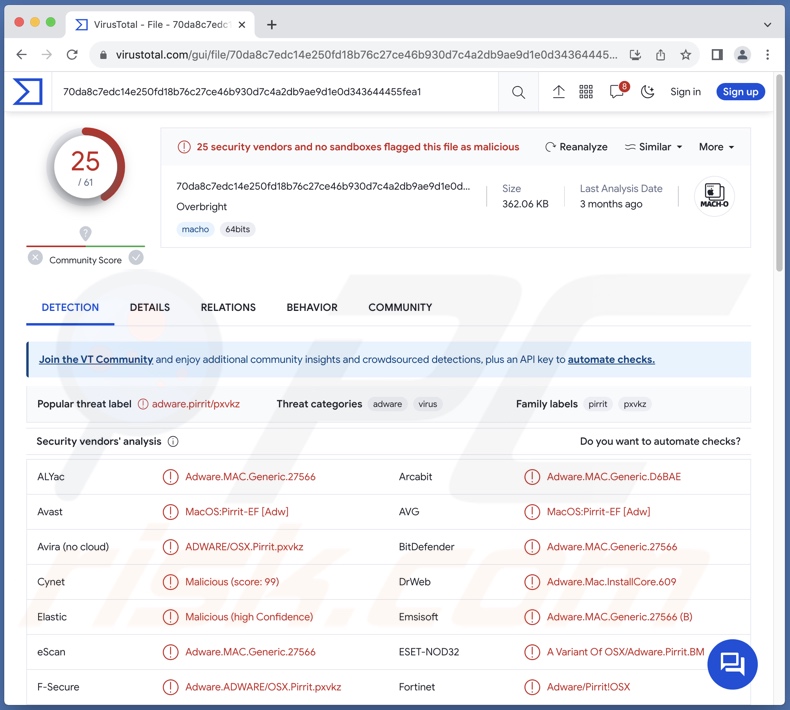Switch to the DETAILS tab
790x710 pixels.
pyautogui.click(x=150, y=307)
